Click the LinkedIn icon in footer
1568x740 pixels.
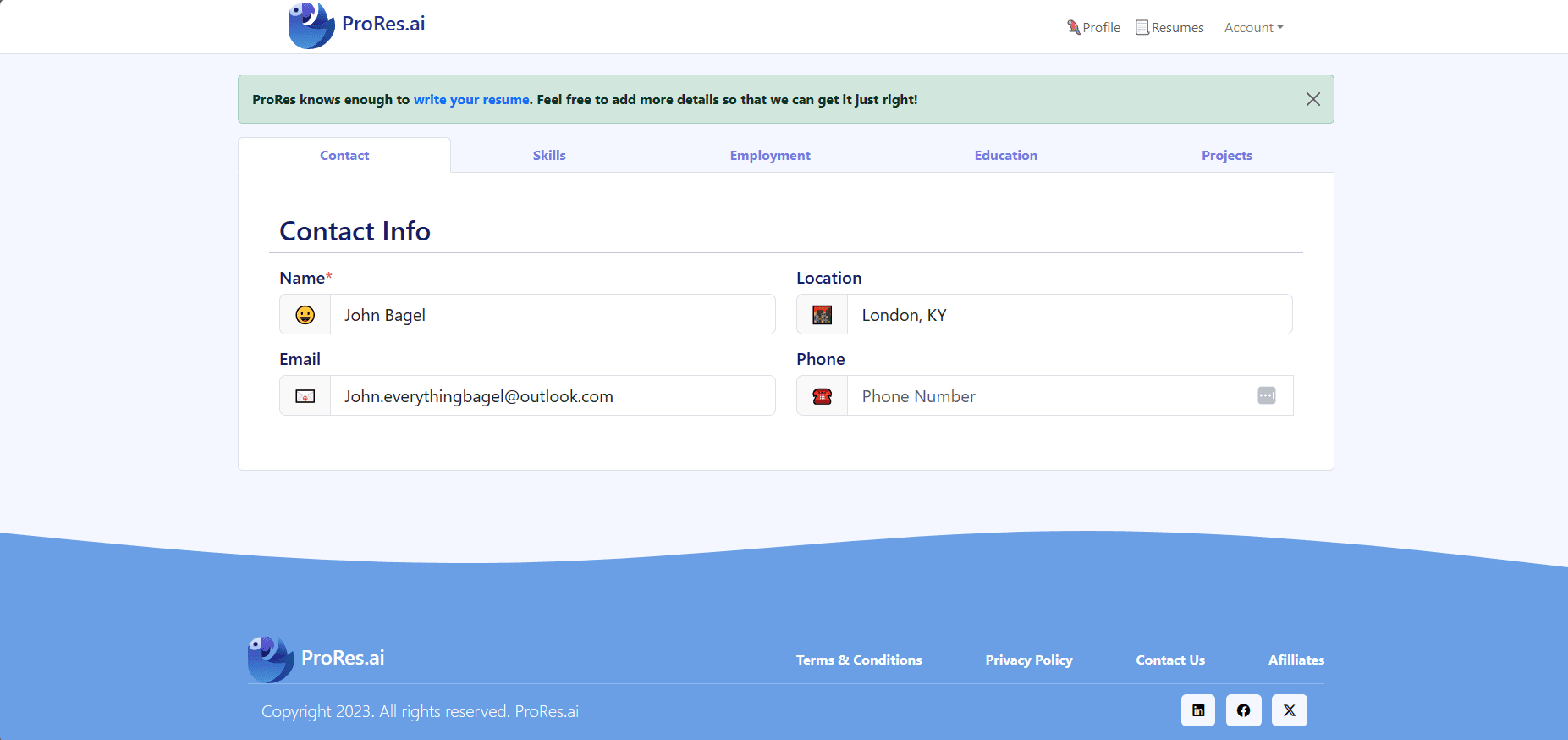point(1197,710)
